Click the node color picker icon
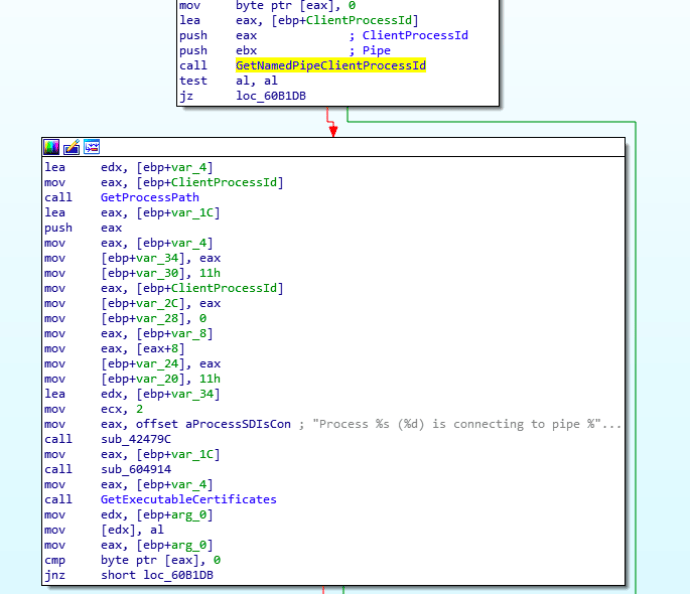This screenshot has width=690, height=594. click(x=52, y=146)
